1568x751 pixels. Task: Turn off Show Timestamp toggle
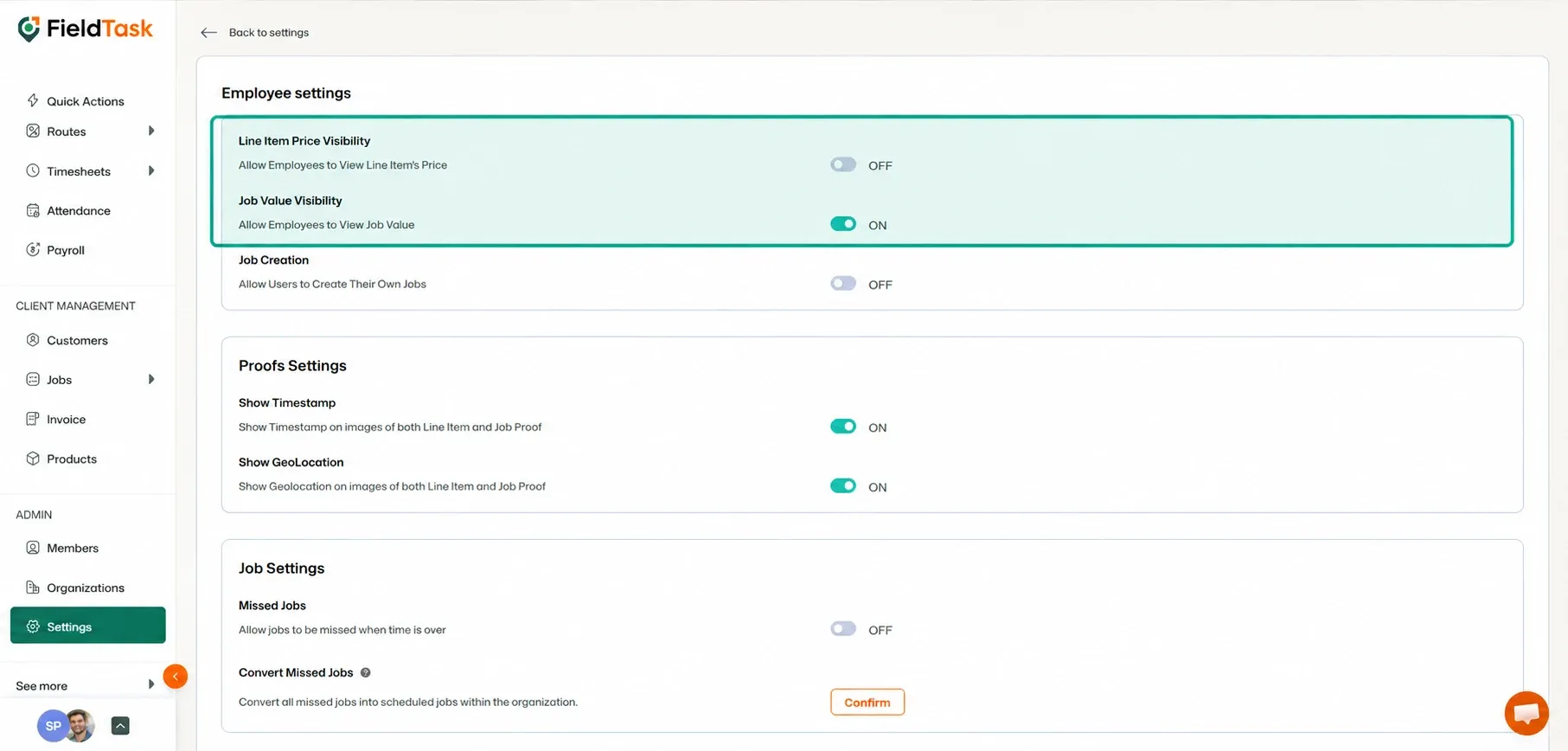[x=843, y=427]
